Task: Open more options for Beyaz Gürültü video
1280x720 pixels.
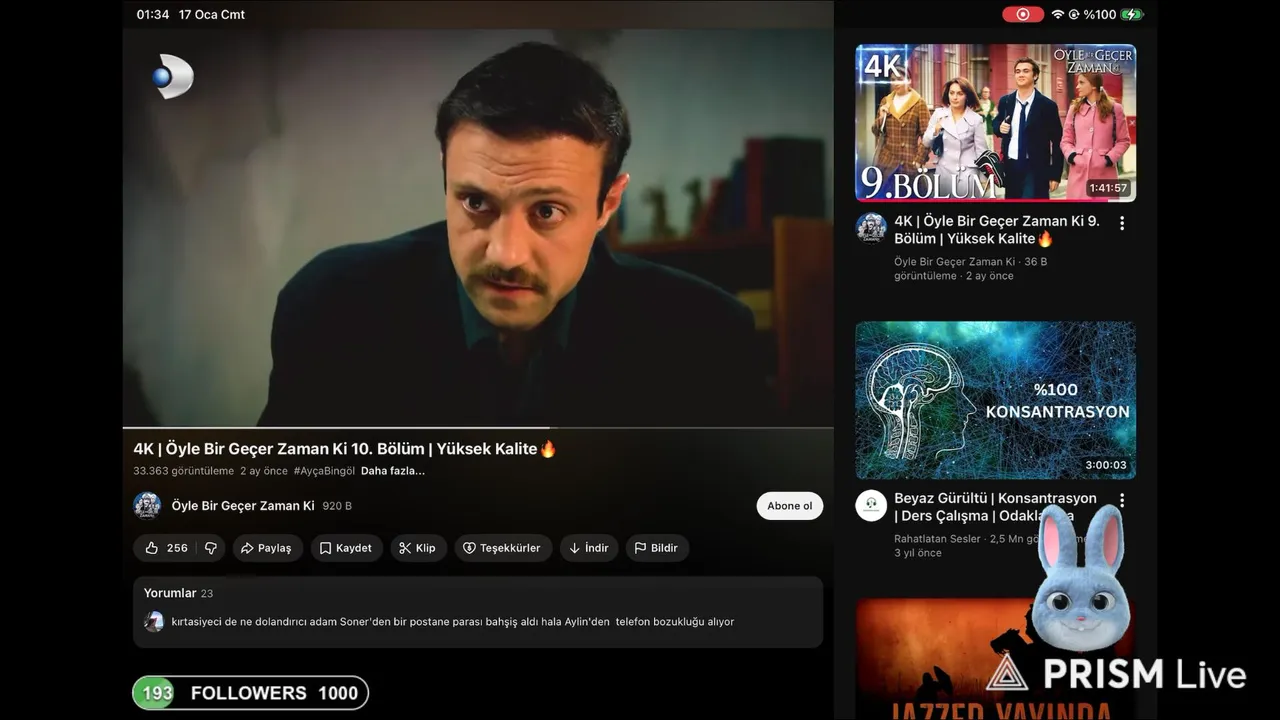Action: click(1122, 500)
